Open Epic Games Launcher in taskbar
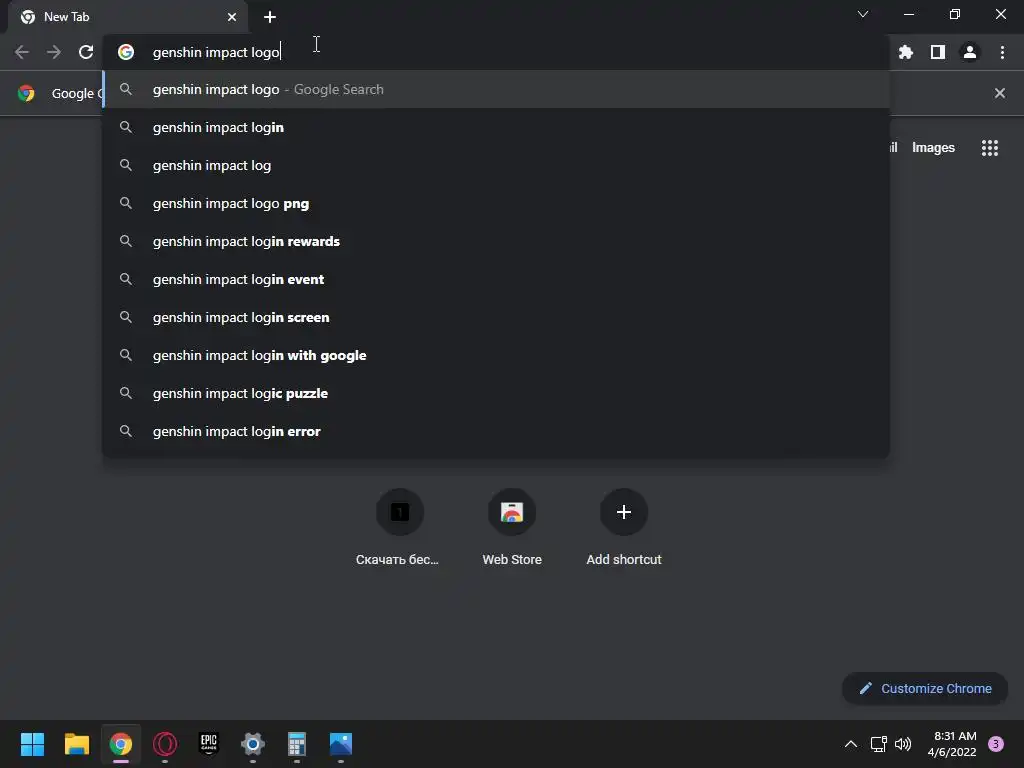 tap(208, 744)
